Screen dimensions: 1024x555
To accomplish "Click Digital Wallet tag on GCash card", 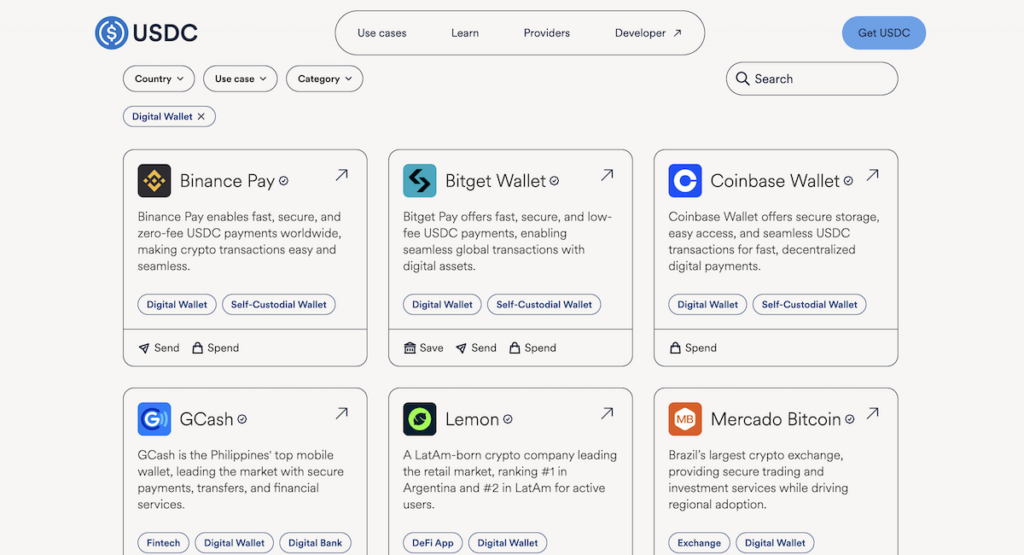I will [234, 543].
